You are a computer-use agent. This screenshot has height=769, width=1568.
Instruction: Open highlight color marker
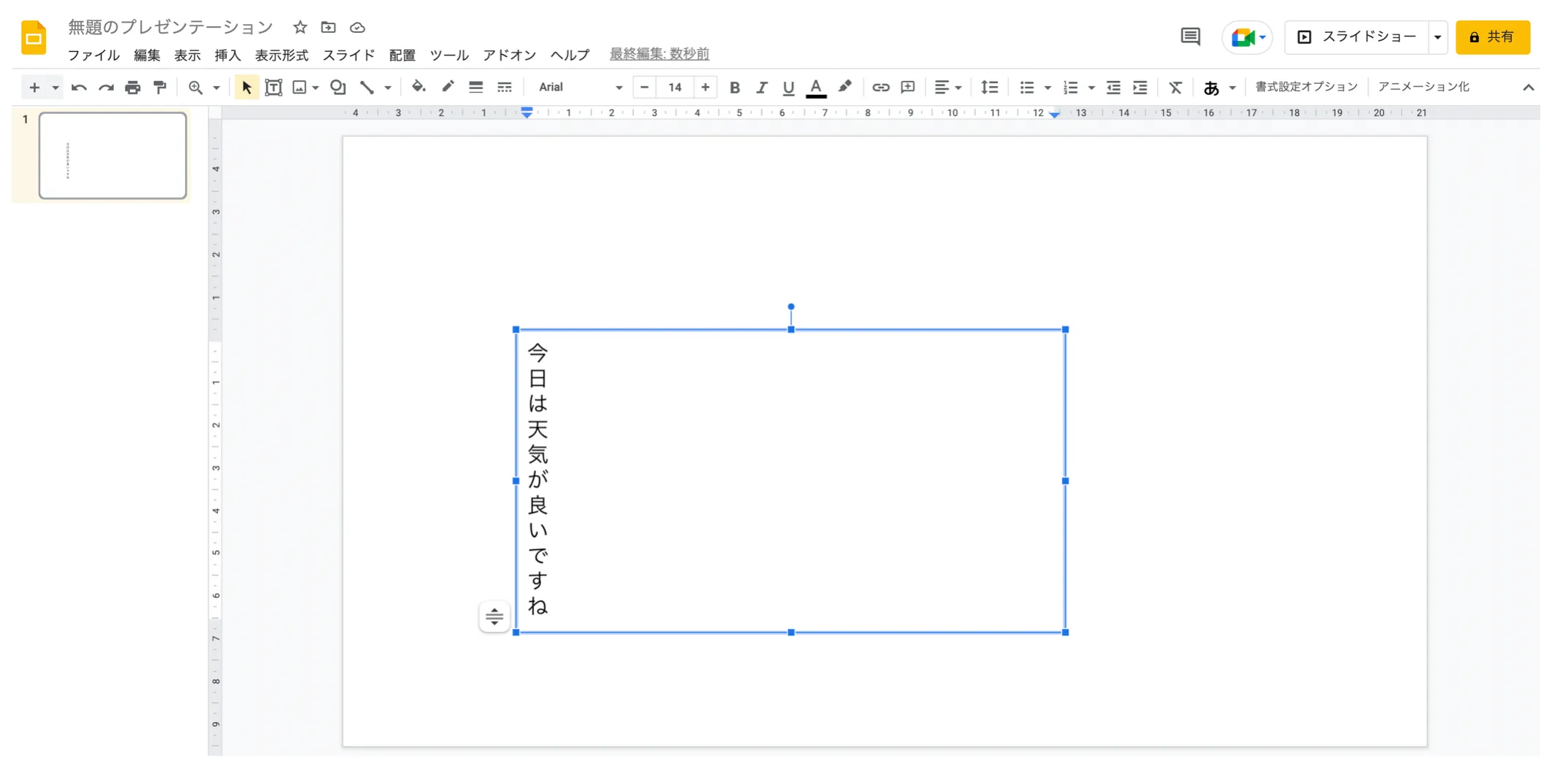click(x=845, y=88)
